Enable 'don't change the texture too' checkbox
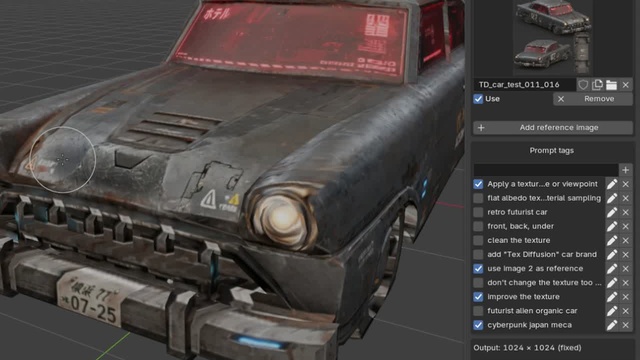This screenshot has height=360, width=640. (478, 283)
